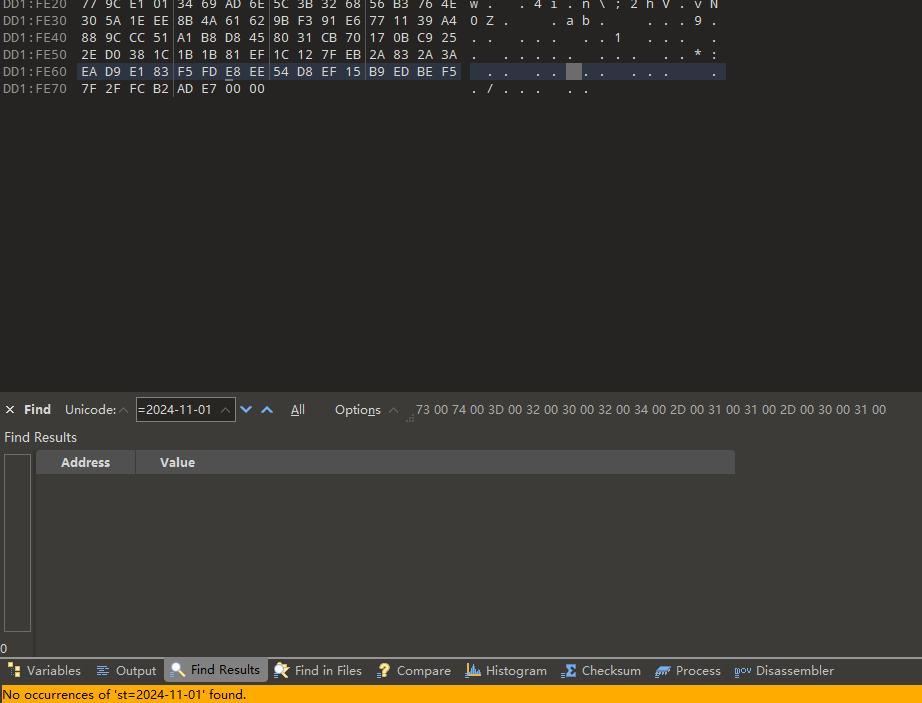
Task: Jump to the previous match with the up arrow
Action: coord(267,410)
